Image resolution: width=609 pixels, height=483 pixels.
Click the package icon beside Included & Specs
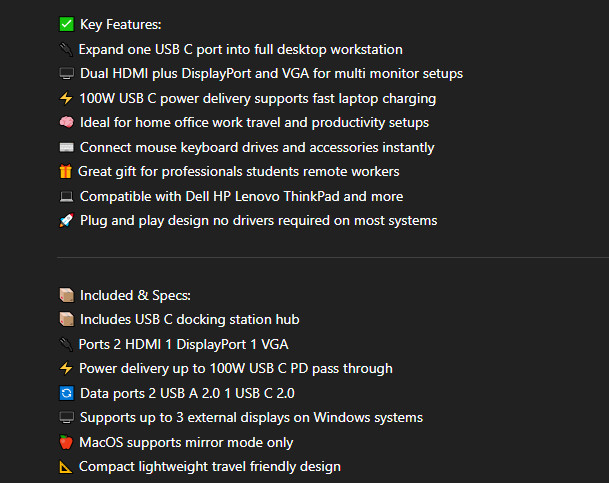(66, 295)
